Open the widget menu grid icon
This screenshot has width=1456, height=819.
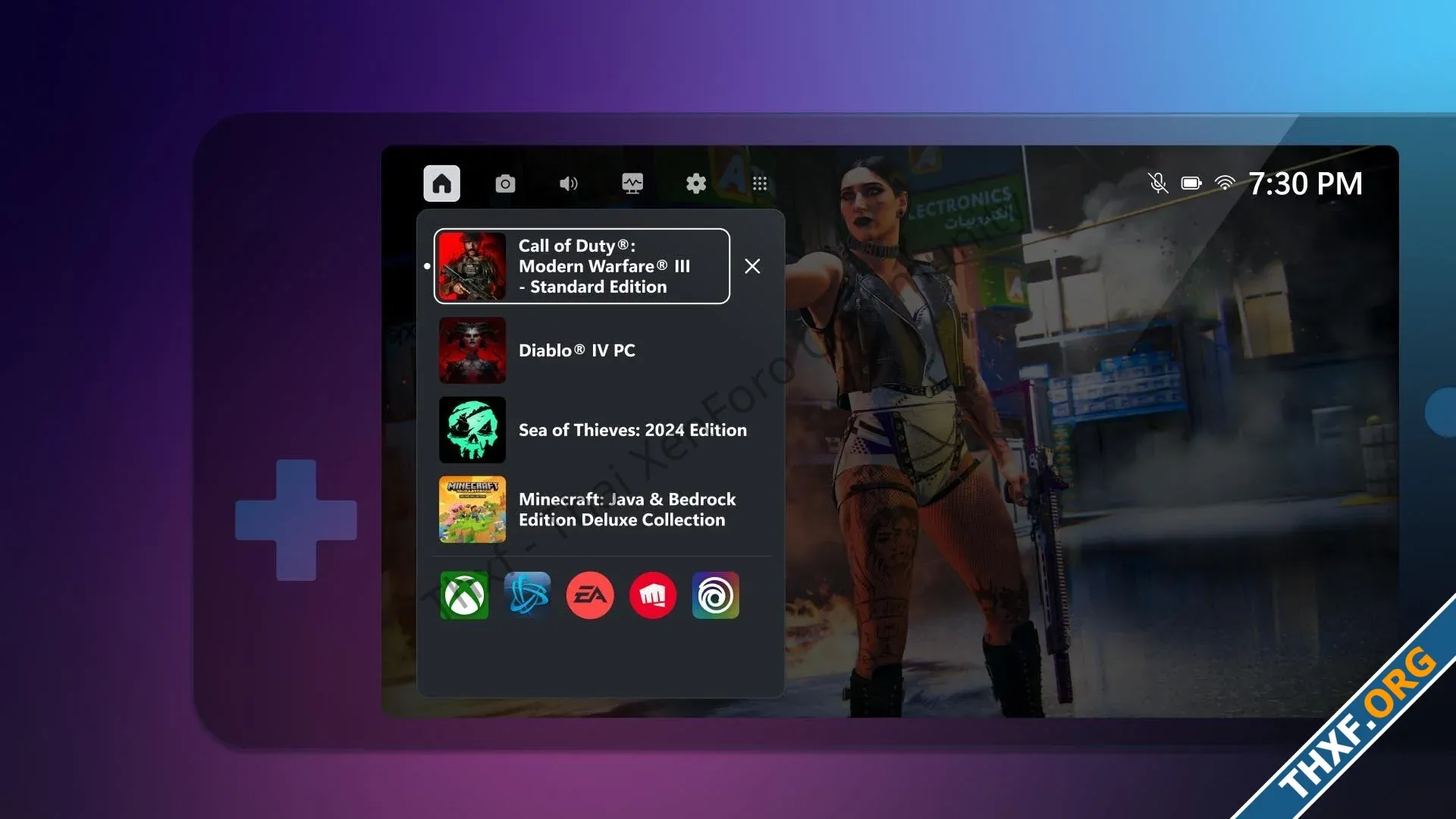[x=760, y=184]
